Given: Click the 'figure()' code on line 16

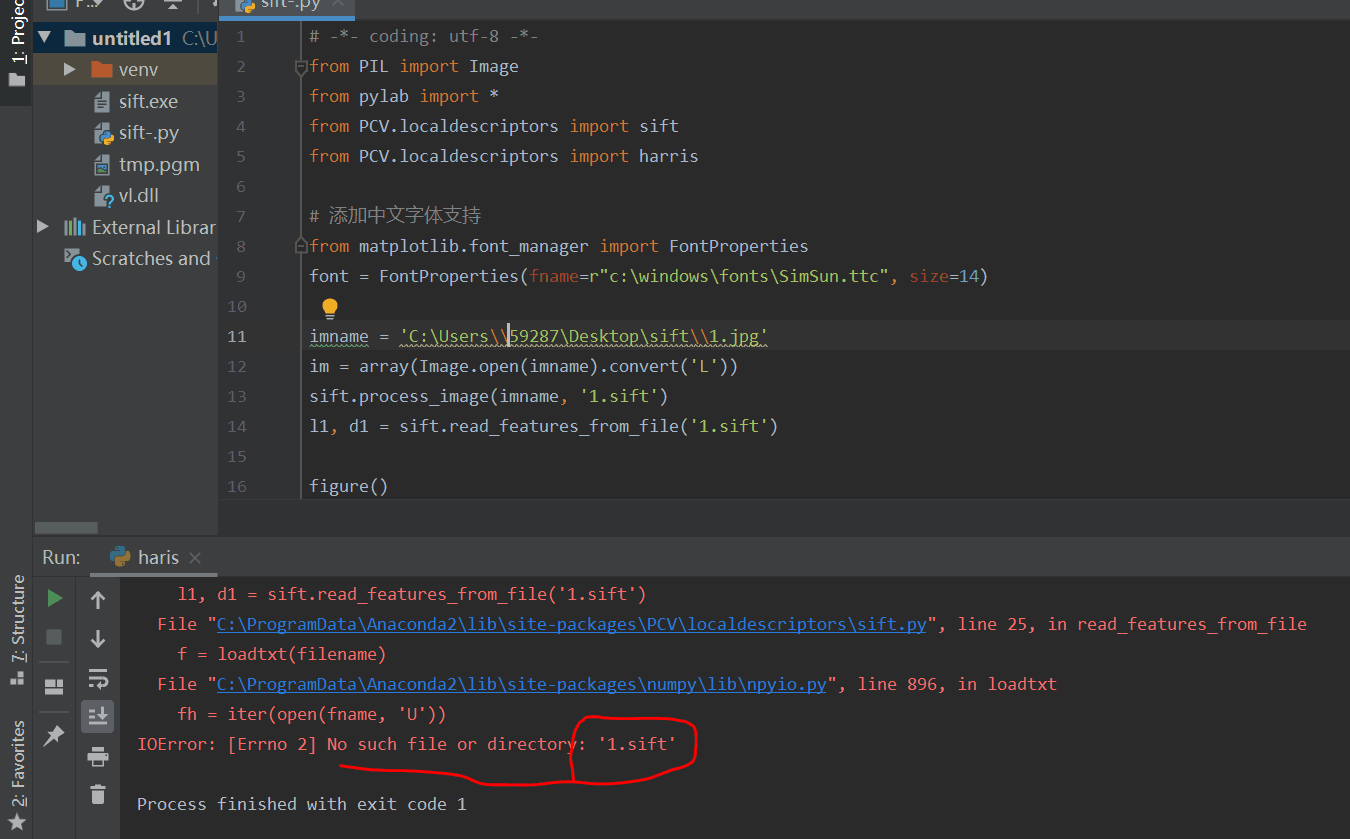Looking at the screenshot, I should click(x=348, y=486).
